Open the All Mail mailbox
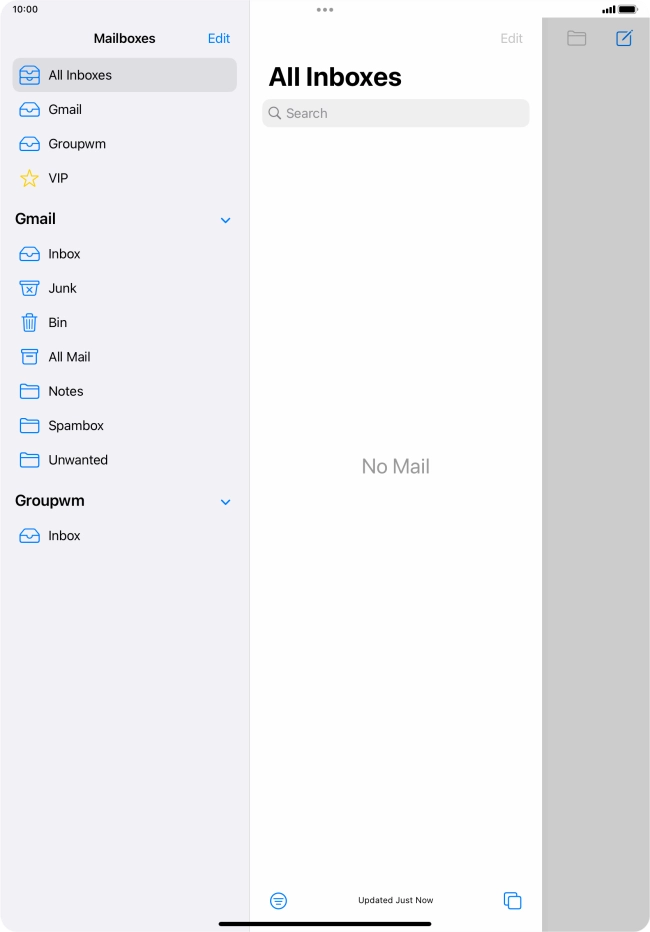Viewport: 650px width, 932px height. pyautogui.click(x=125, y=357)
